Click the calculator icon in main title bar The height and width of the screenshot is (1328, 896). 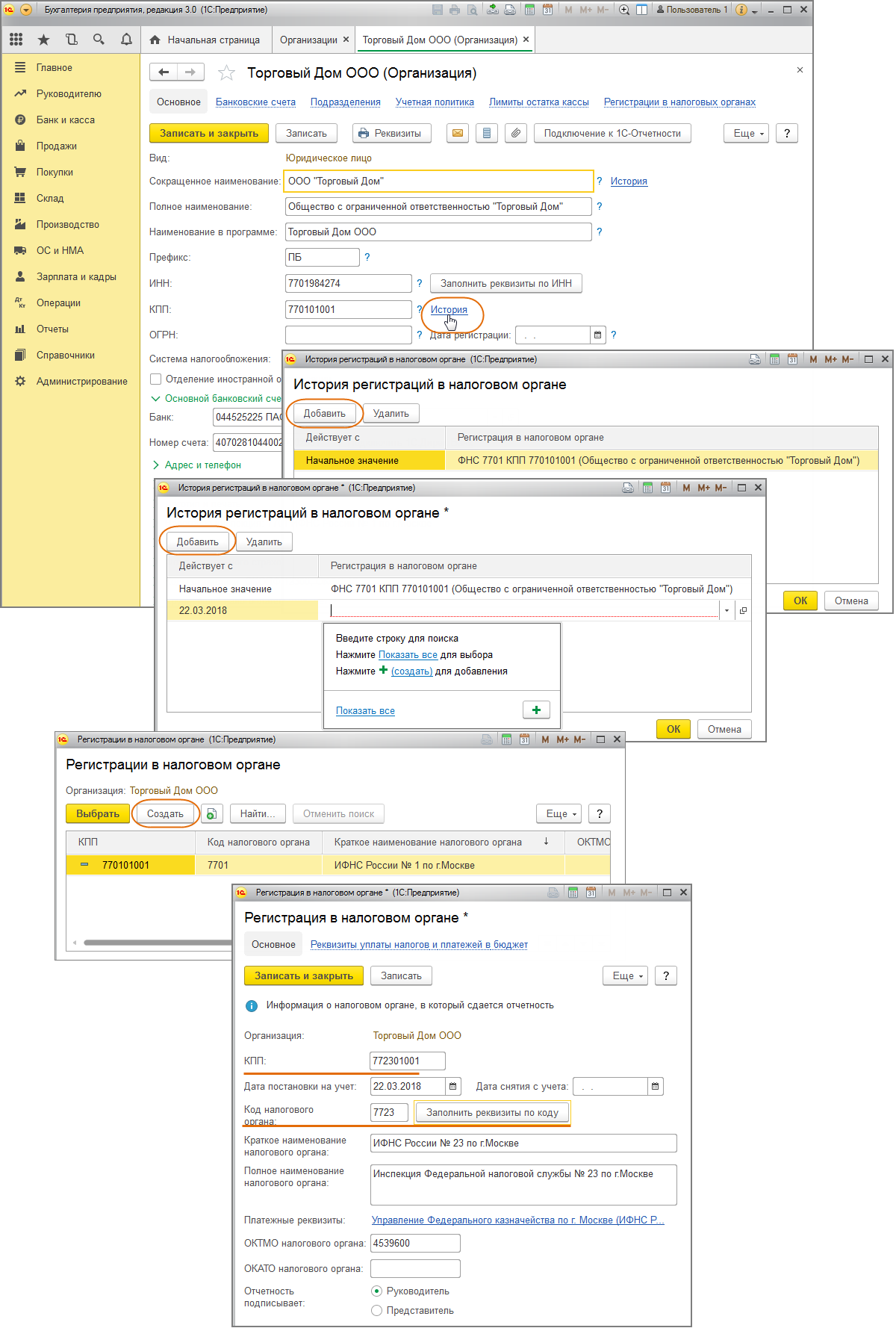coord(529,10)
